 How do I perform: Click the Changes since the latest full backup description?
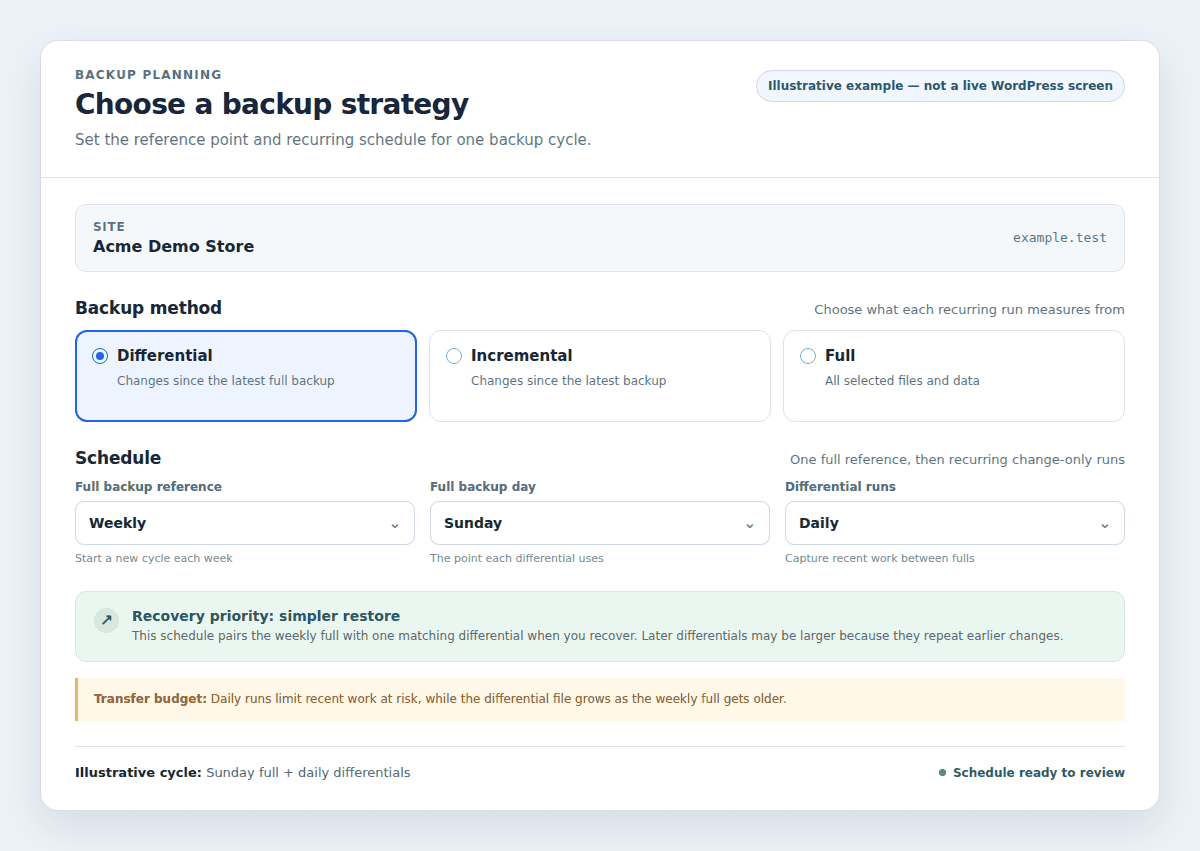click(x=226, y=381)
